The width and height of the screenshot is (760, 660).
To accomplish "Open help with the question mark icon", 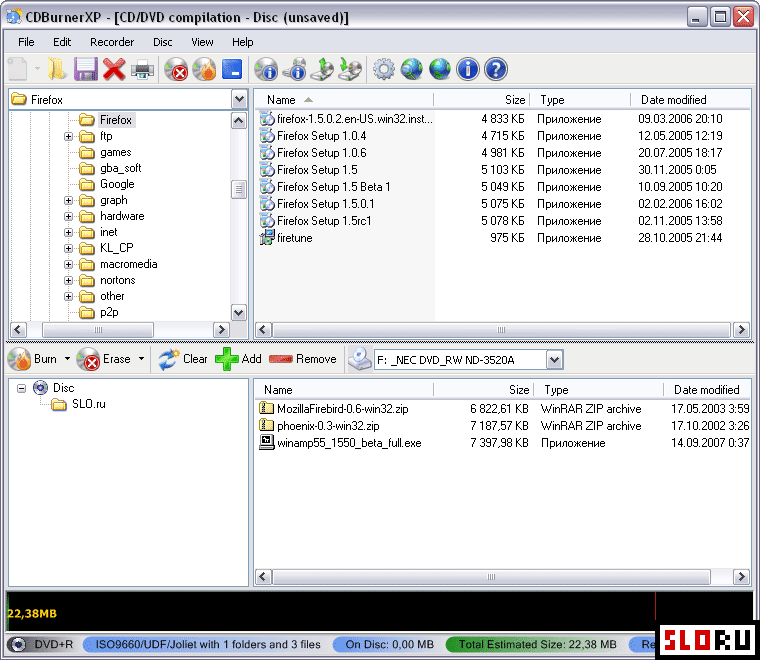I will coord(496,69).
